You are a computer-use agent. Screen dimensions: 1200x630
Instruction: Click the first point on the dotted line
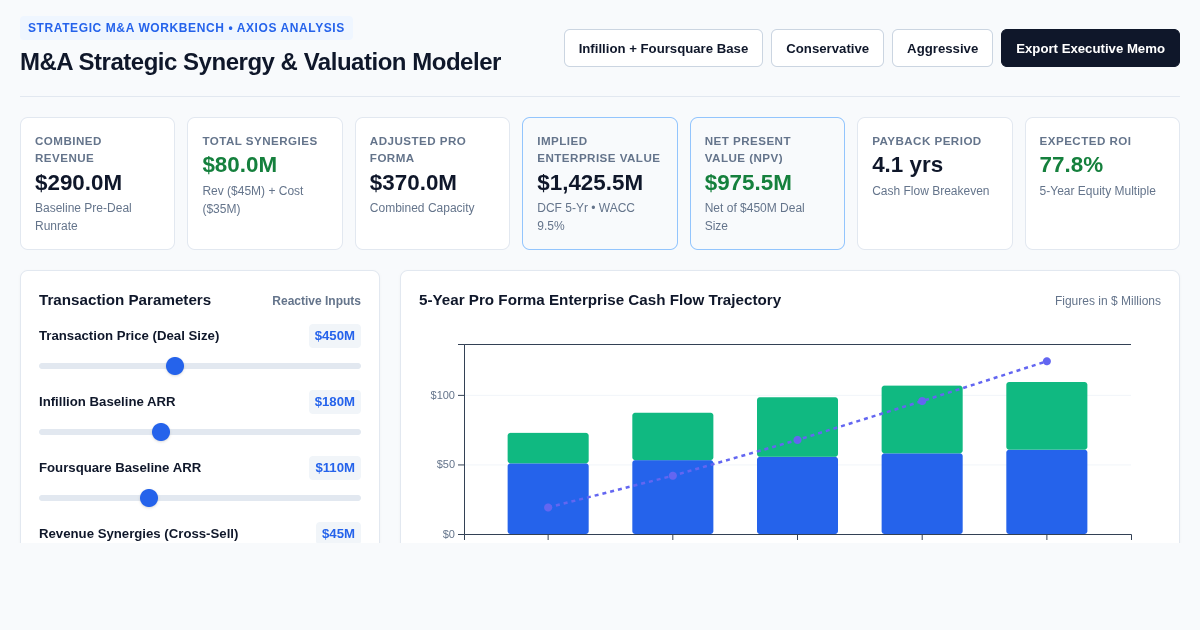pos(548,507)
